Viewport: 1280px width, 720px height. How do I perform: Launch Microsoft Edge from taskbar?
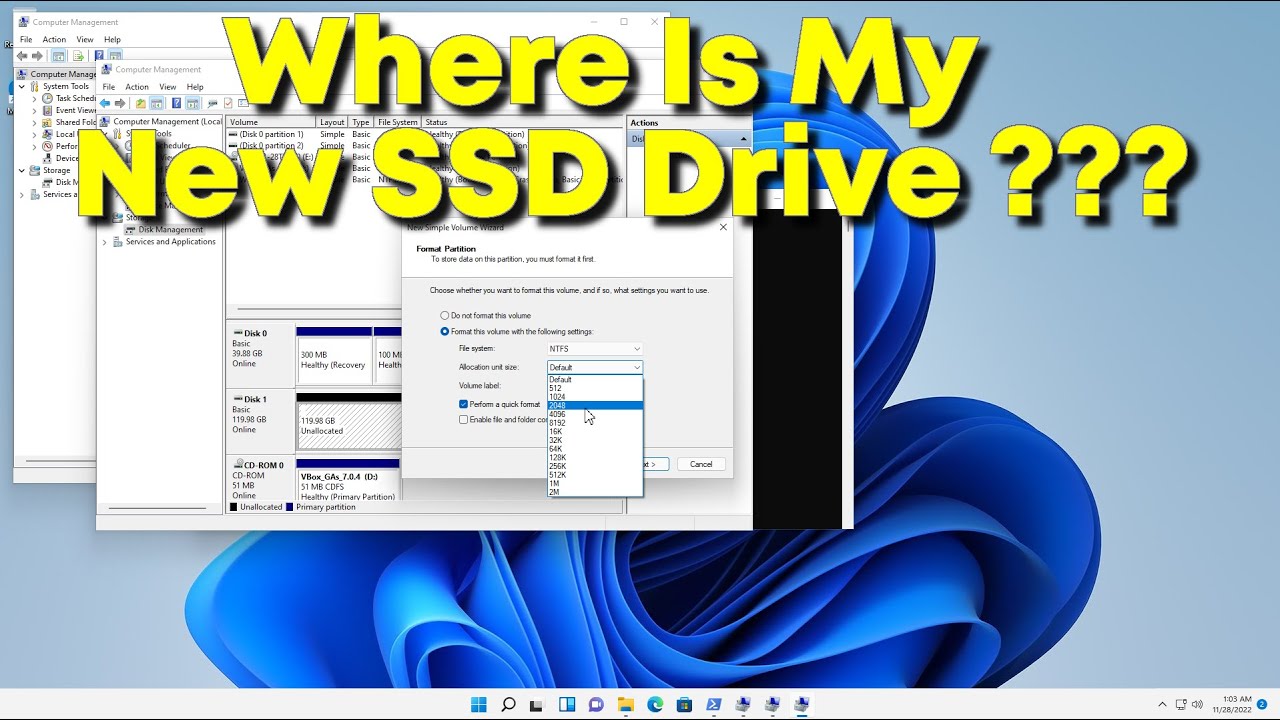pyautogui.click(x=655, y=704)
